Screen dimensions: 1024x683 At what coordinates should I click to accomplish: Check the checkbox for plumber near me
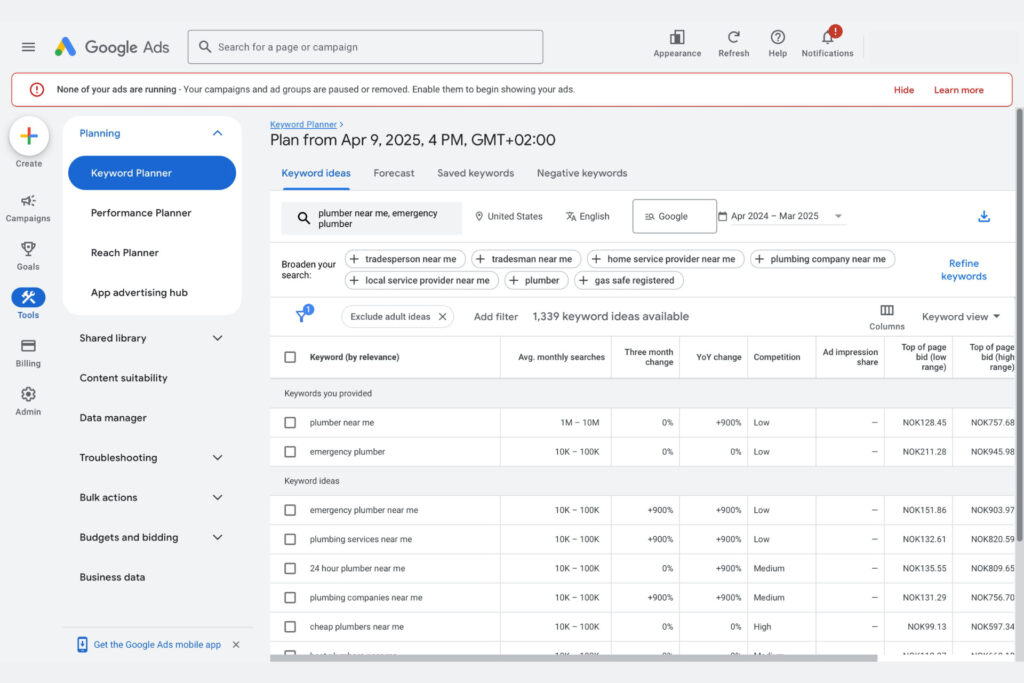(290, 423)
